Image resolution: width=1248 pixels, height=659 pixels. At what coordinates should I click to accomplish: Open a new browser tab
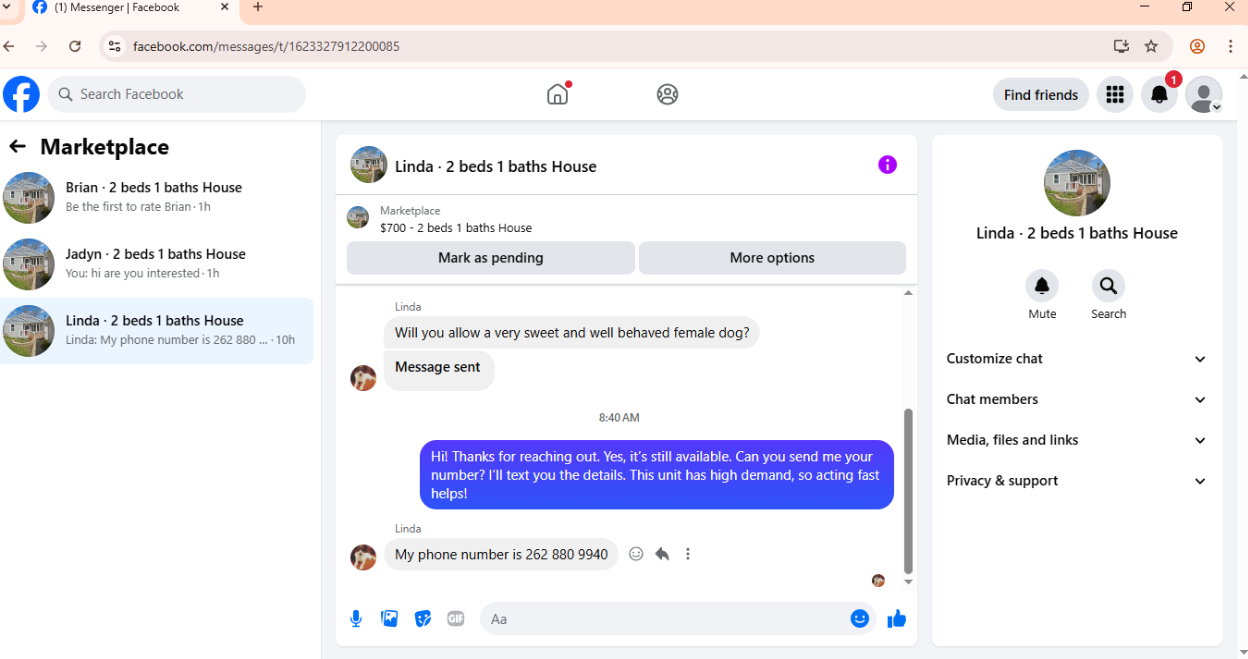pos(258,7)
